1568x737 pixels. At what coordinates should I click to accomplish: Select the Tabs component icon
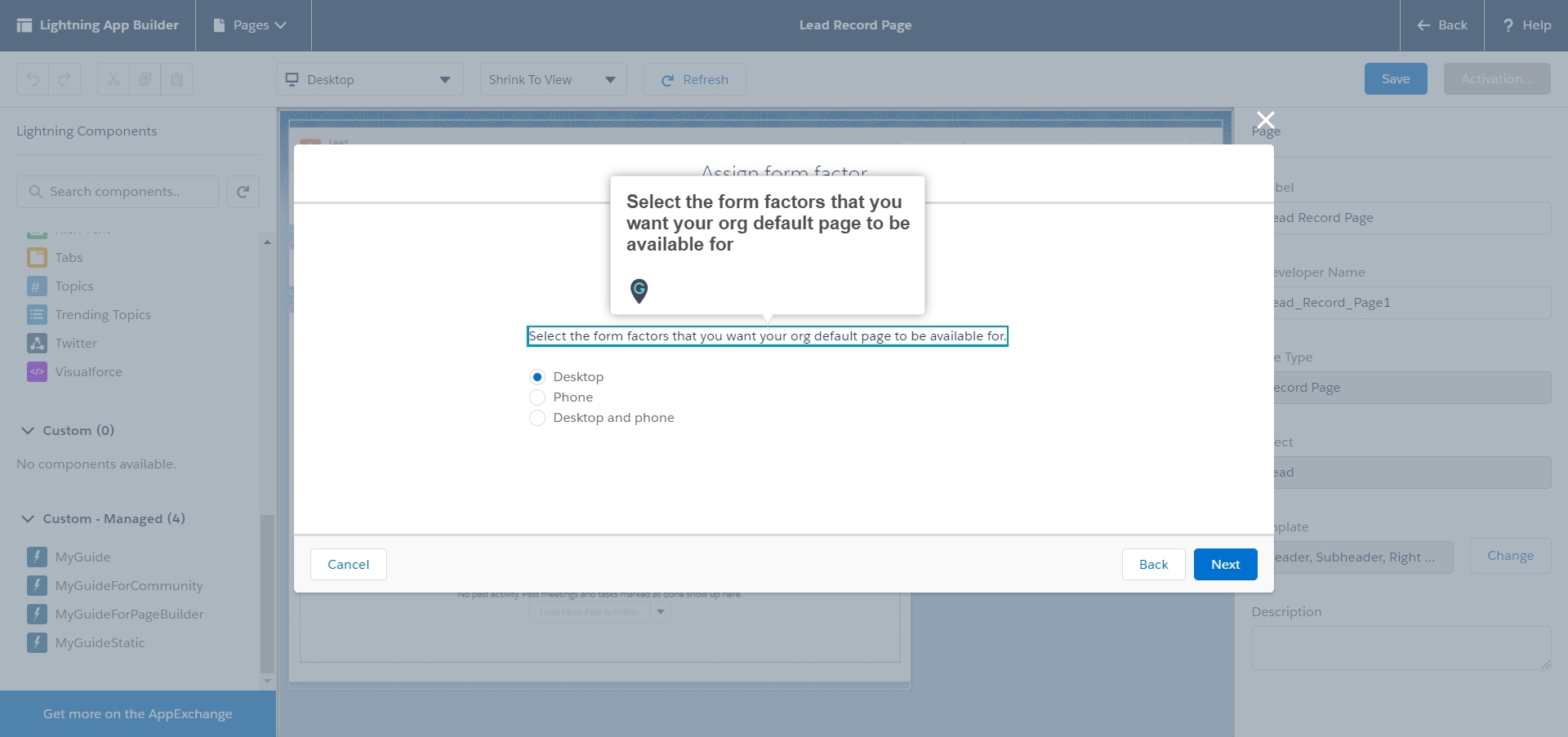pyautogui.click(x=37, y=258)
